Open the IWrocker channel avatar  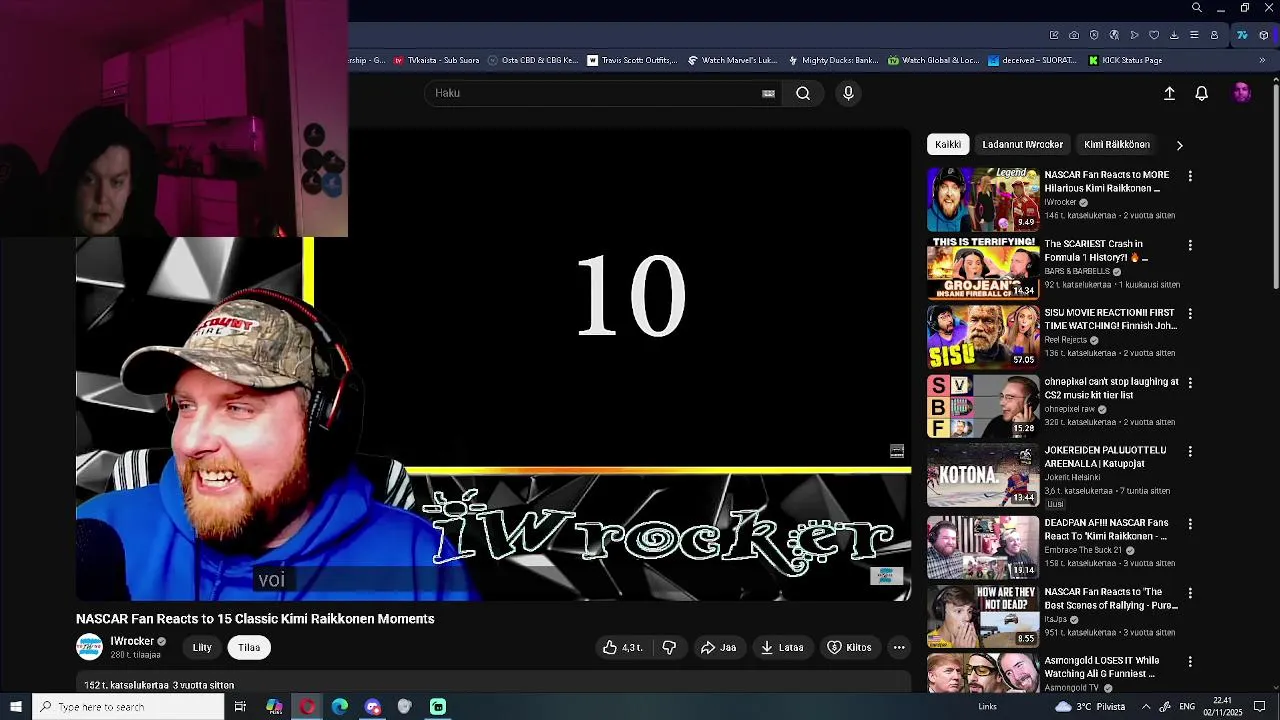click(89, 647)
